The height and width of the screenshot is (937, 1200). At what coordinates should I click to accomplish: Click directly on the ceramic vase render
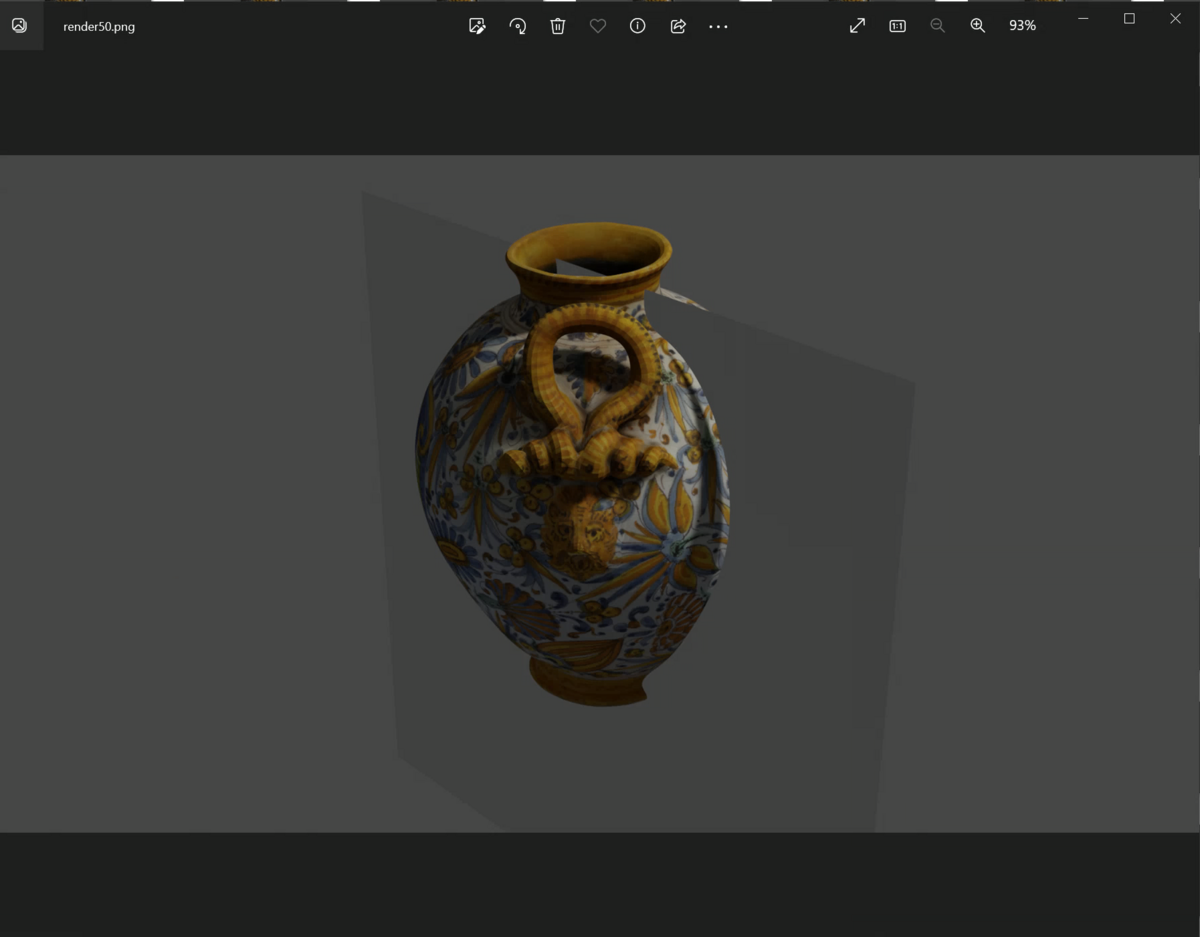570,480
